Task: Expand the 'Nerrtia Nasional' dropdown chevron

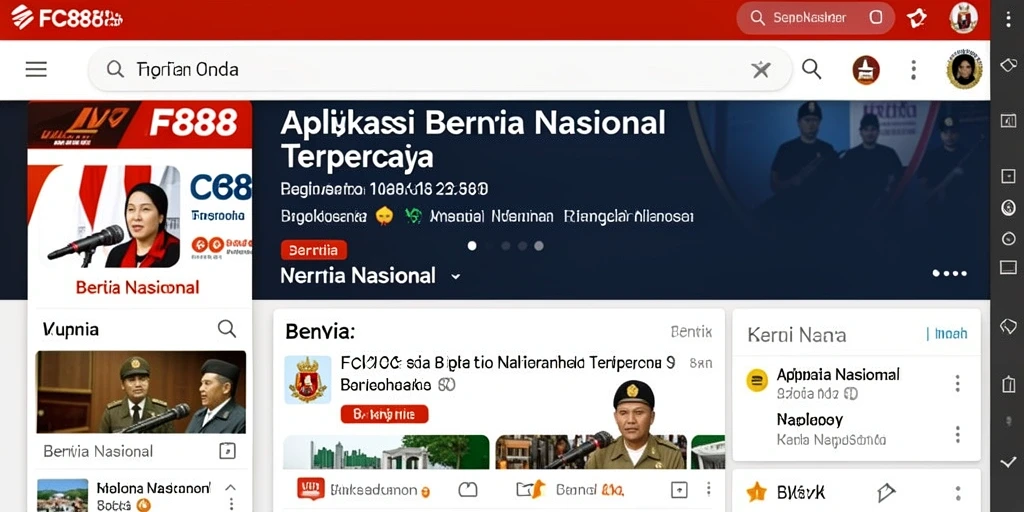Action: click(455, 276)
